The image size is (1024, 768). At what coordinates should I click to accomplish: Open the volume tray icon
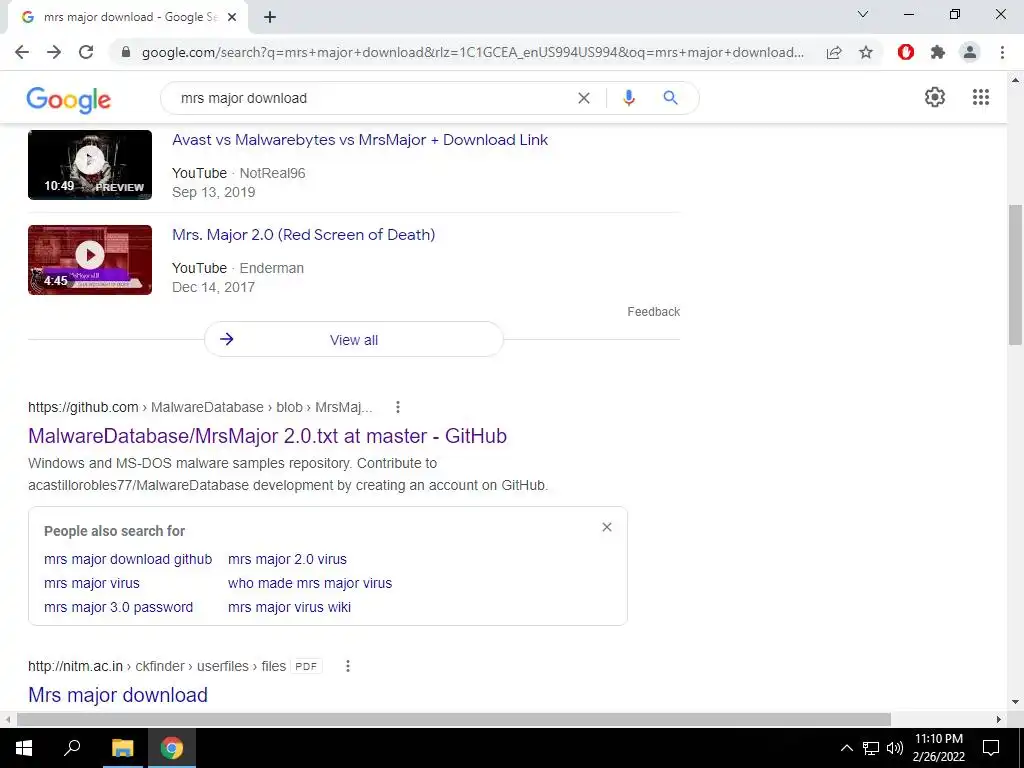coord(895,748)
